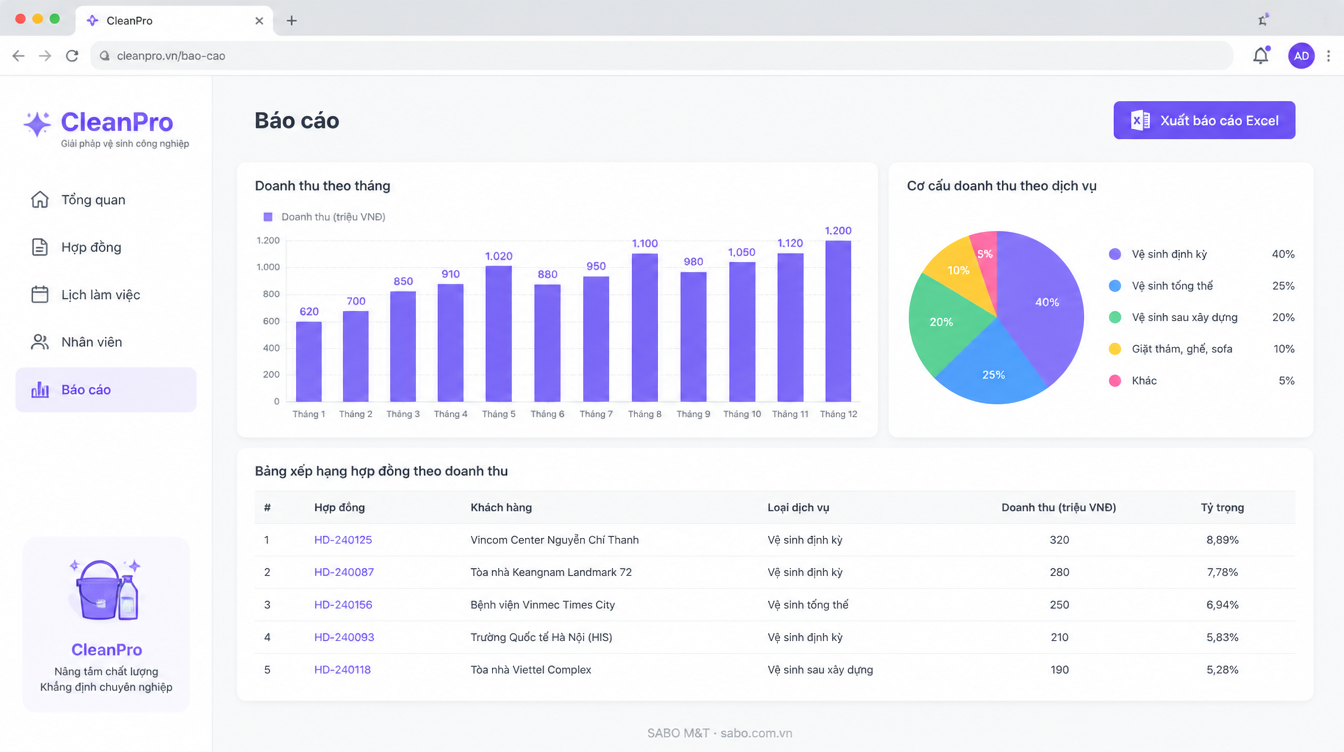
Task: Click customer Tòa nhà Keangnam Landmark 72
Action: [551, 572]
